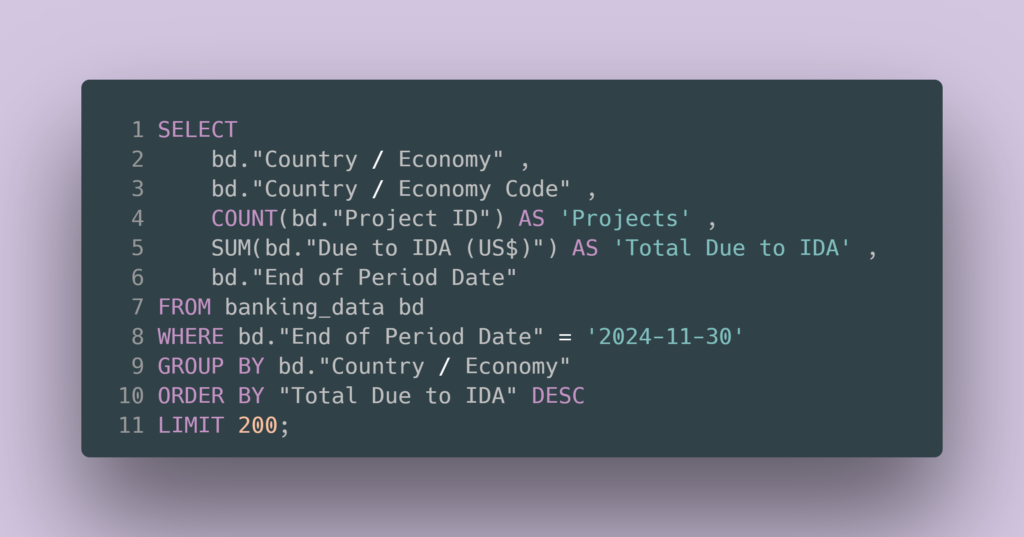Image resolution: width=1024 pixels, height=537 pixels.
Task: Click the LIMIT keyword
Action: point(191,425)
